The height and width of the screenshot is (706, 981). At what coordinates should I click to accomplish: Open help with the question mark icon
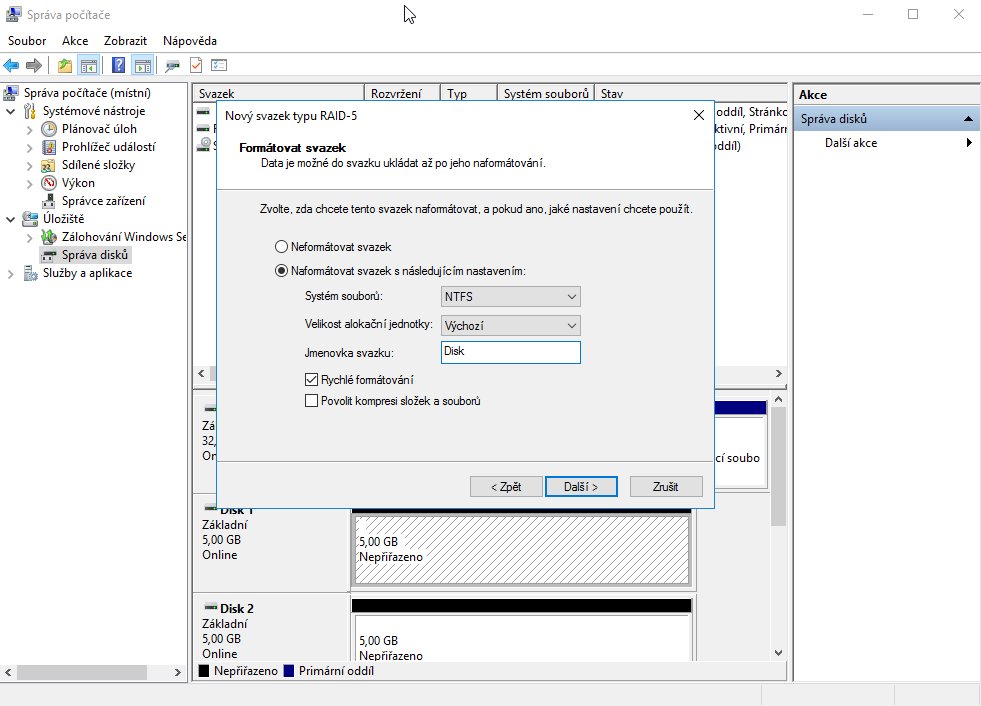click(x=118, y=65)
